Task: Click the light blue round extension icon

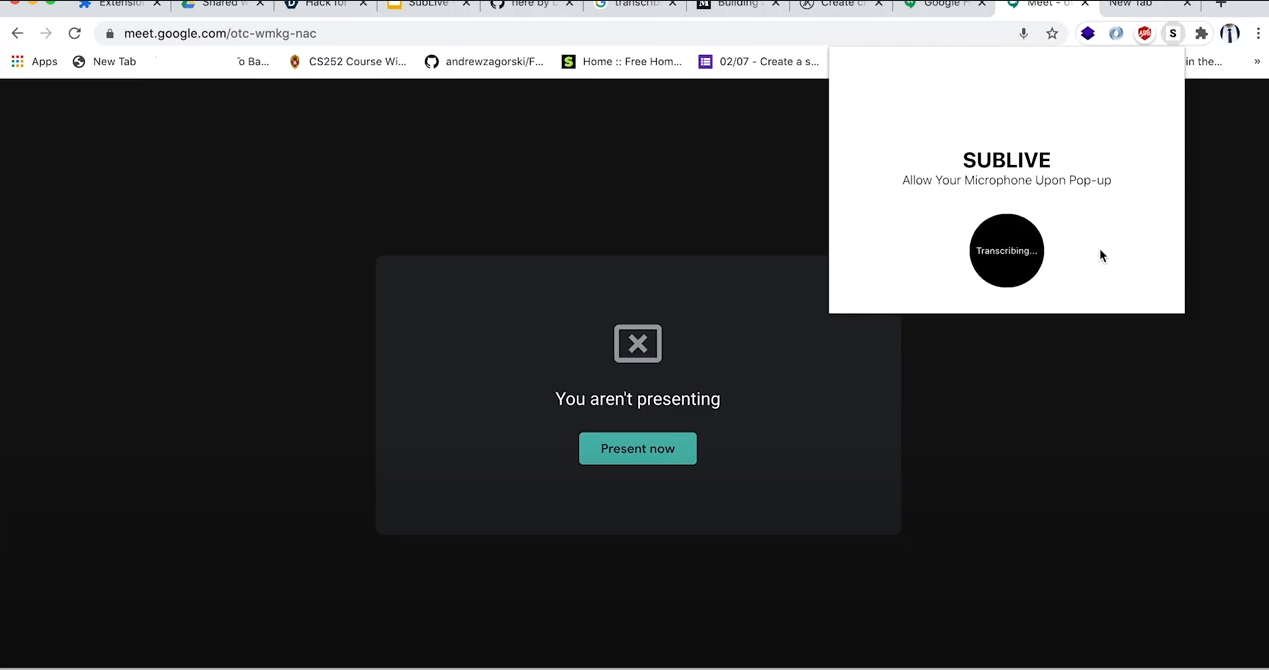Action: pyautogui.click(x=1116, y=34)
